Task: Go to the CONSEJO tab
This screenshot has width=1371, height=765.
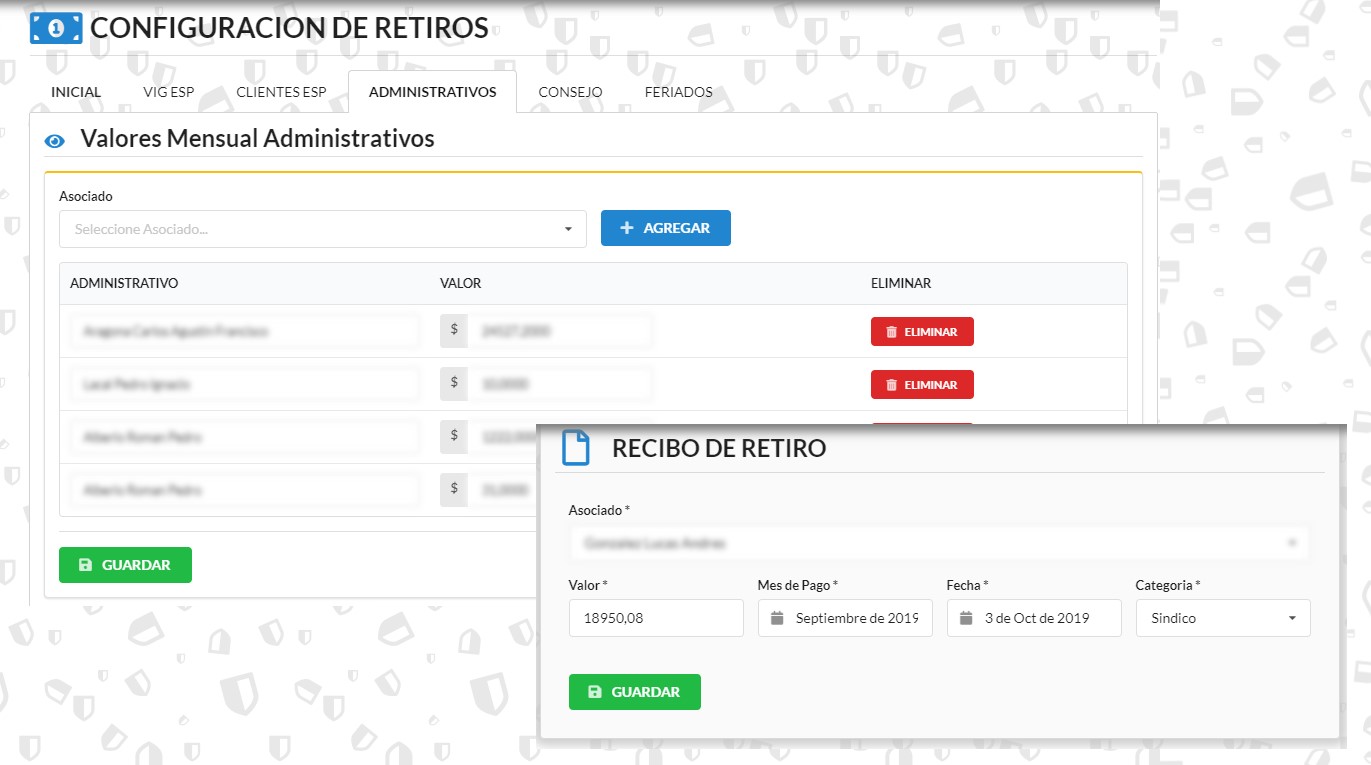Action: pyautogui.click(x=570, y=92)
